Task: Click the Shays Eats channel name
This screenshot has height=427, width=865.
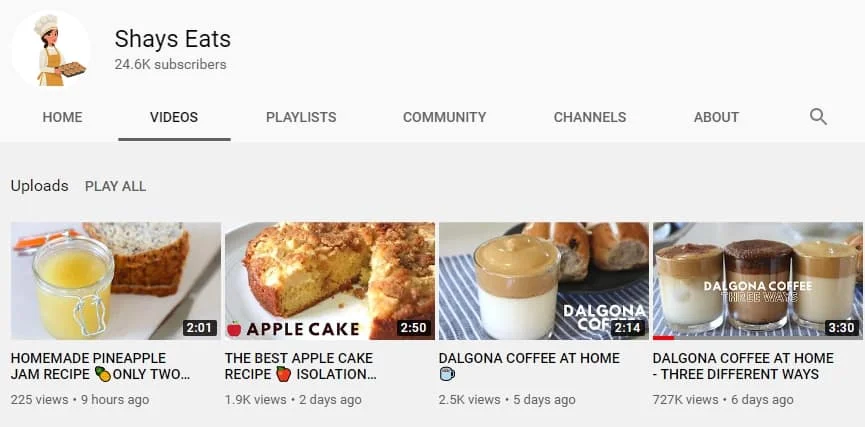Action: (173, 39)
